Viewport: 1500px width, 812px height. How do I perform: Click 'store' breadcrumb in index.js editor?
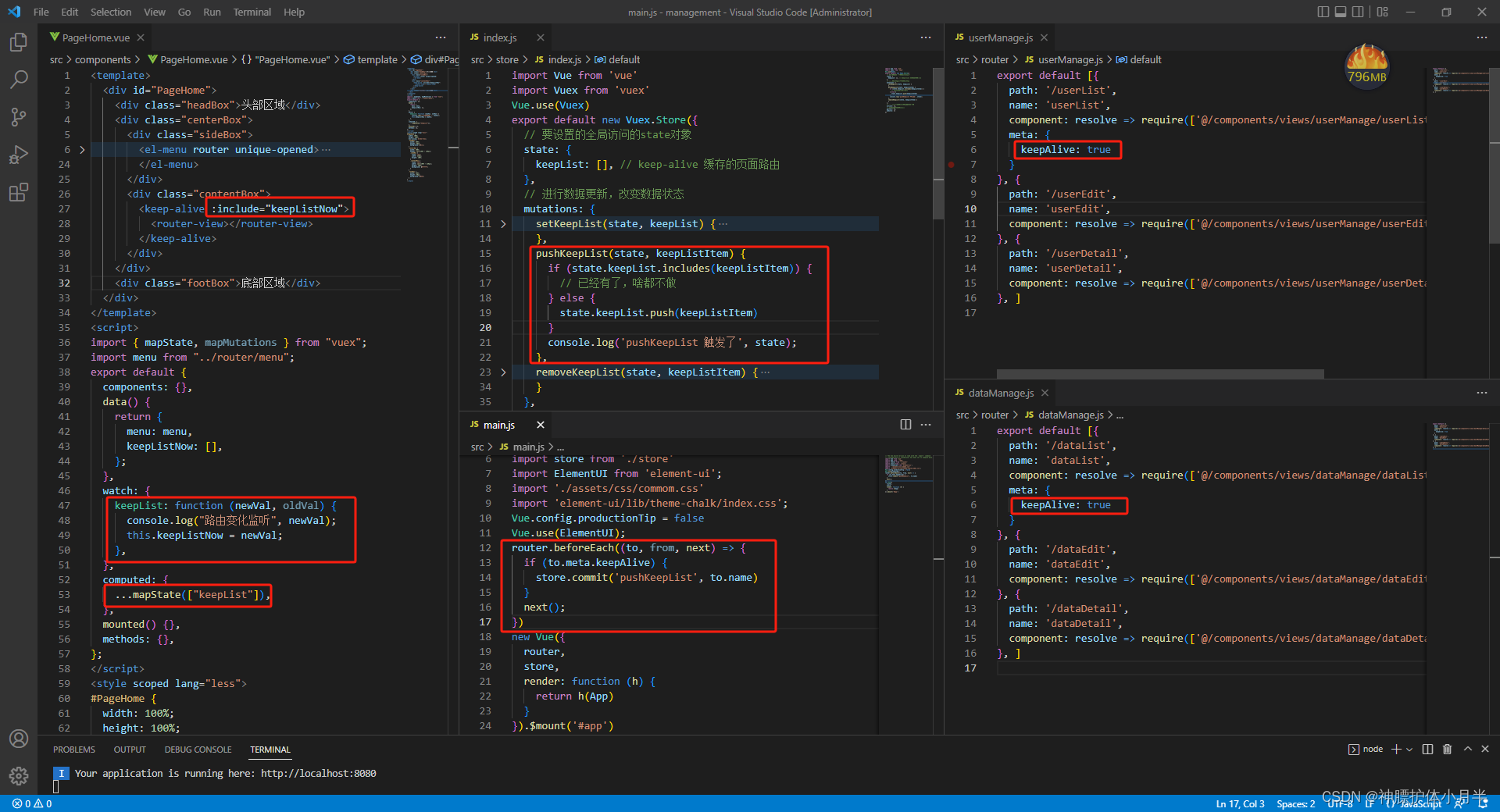pyautogui.click(x=507, y=59)
